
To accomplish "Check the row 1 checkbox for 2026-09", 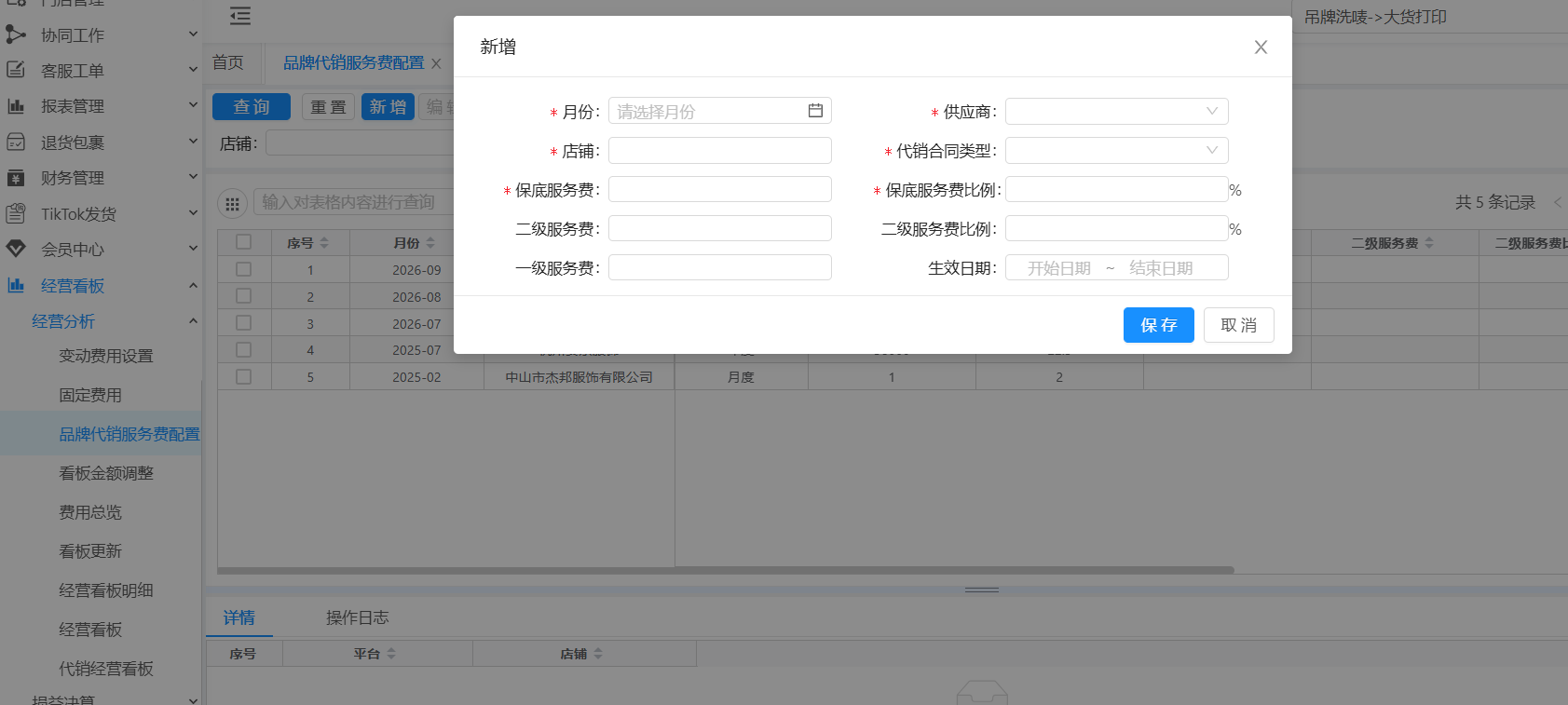I will coord(244,269).
